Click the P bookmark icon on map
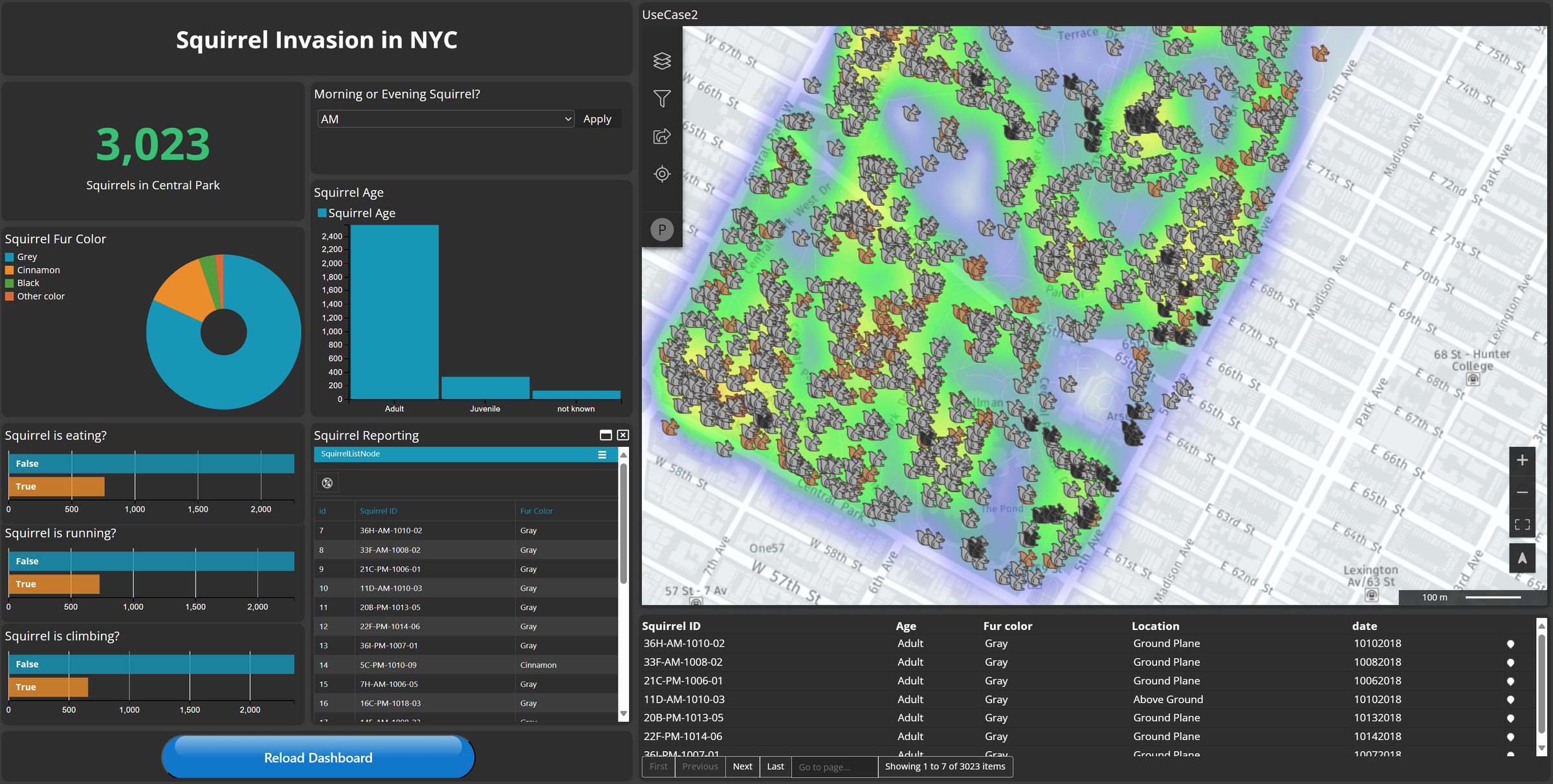The image size is (1553, 784). coord(660,229)
